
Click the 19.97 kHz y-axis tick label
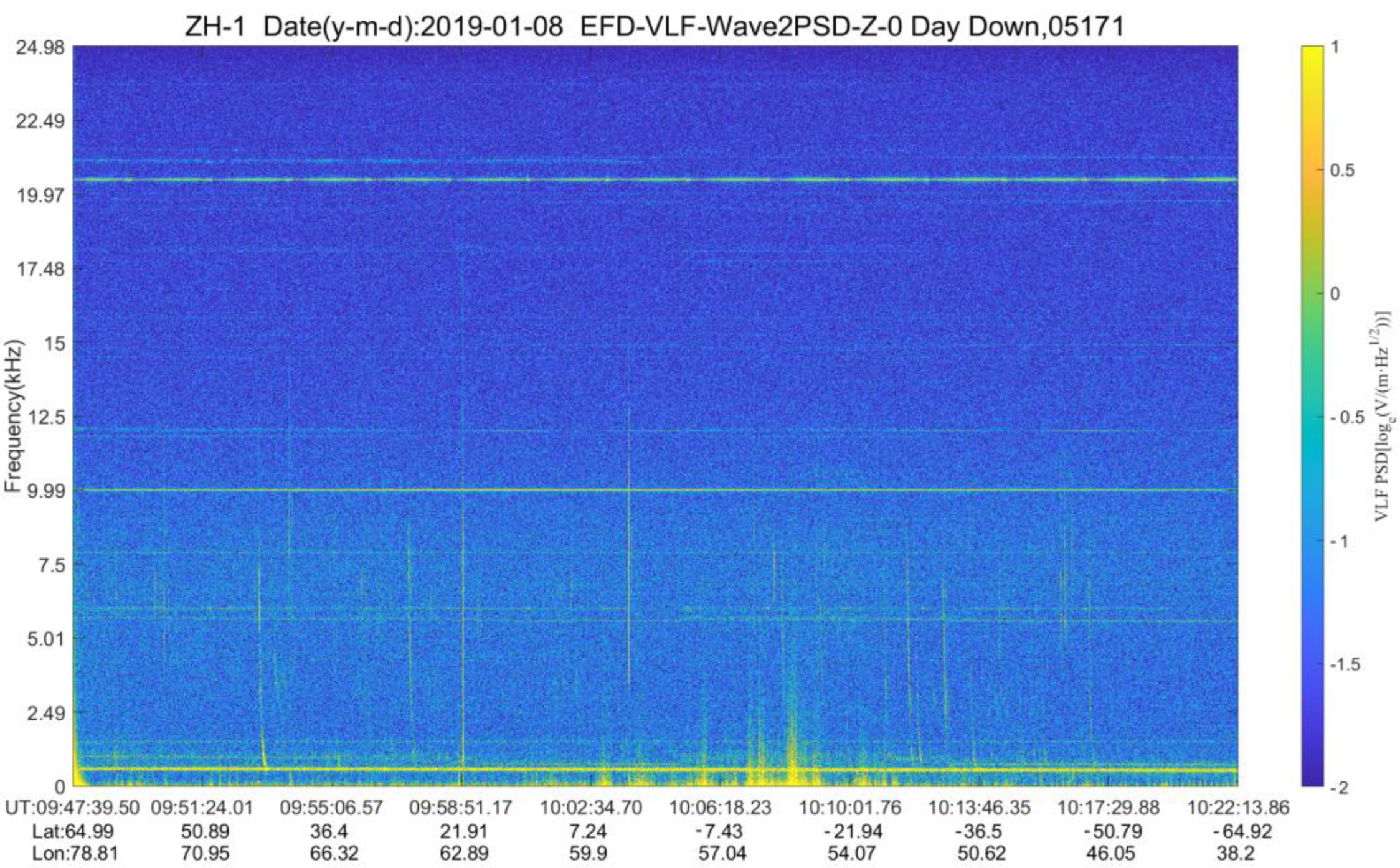(40, 195)
